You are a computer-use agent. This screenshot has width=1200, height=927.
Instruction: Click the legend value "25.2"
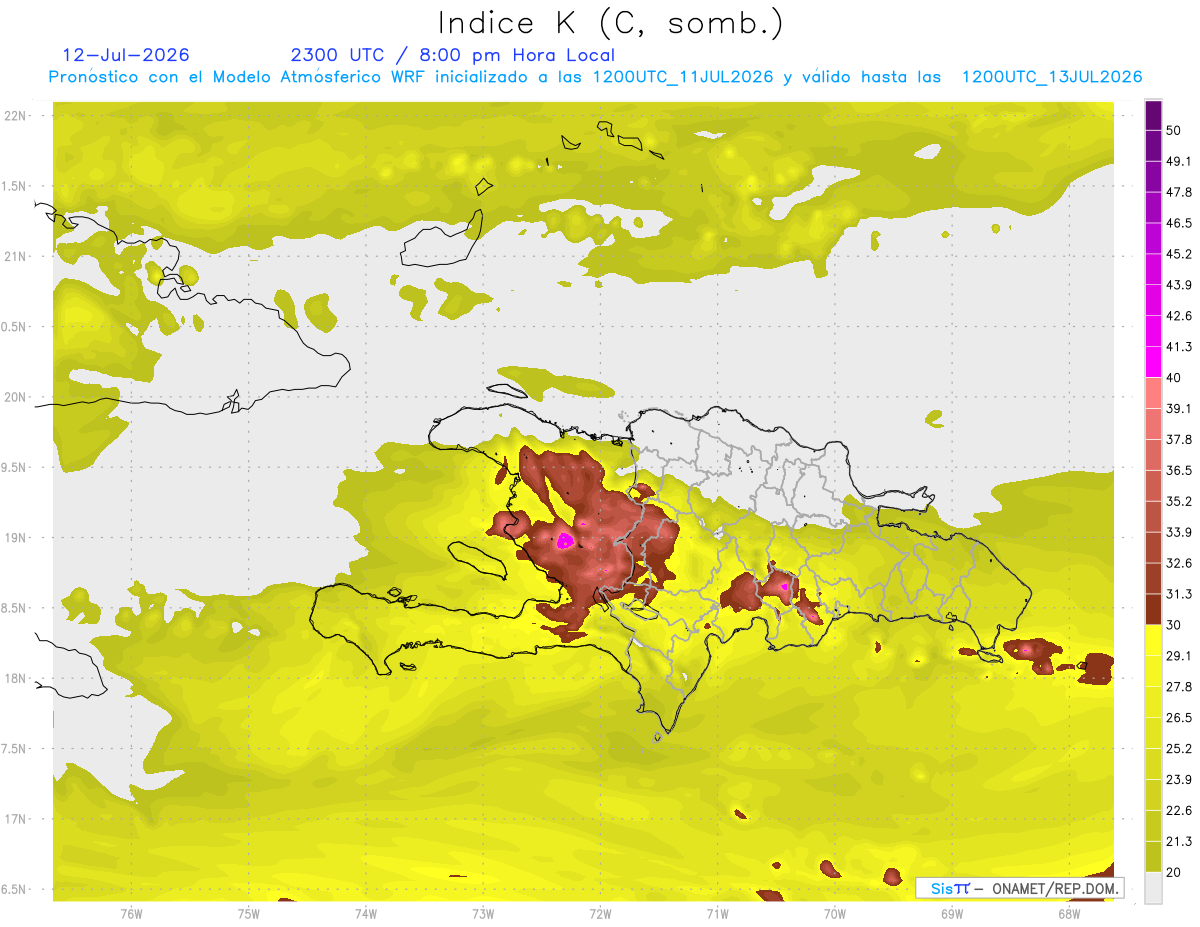1179,748
